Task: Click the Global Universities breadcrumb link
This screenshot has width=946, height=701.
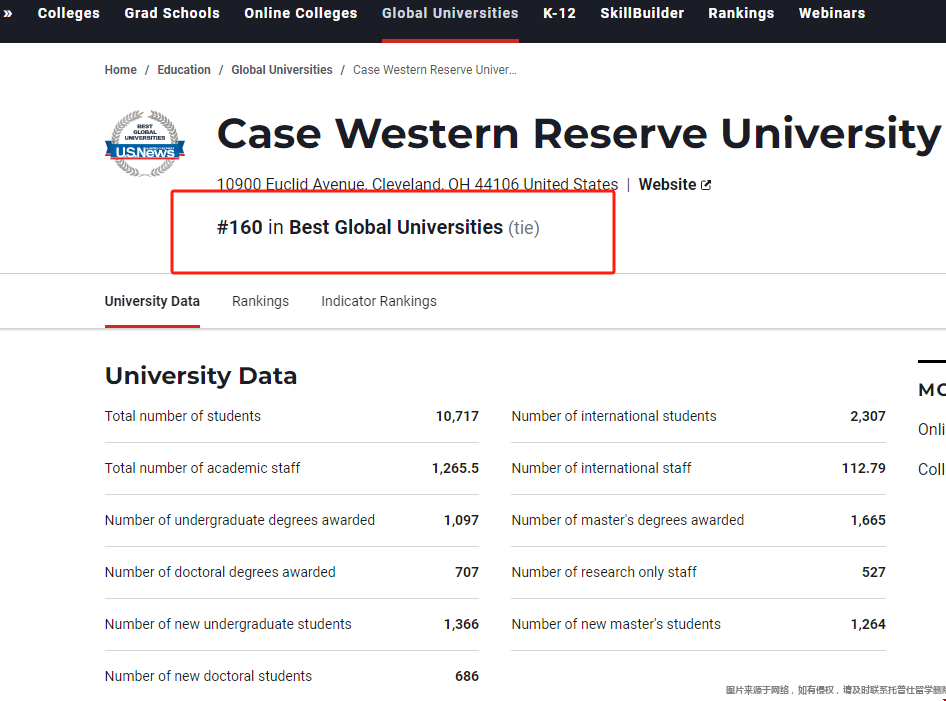Action: pyautogui.click(x=282, y=70)
